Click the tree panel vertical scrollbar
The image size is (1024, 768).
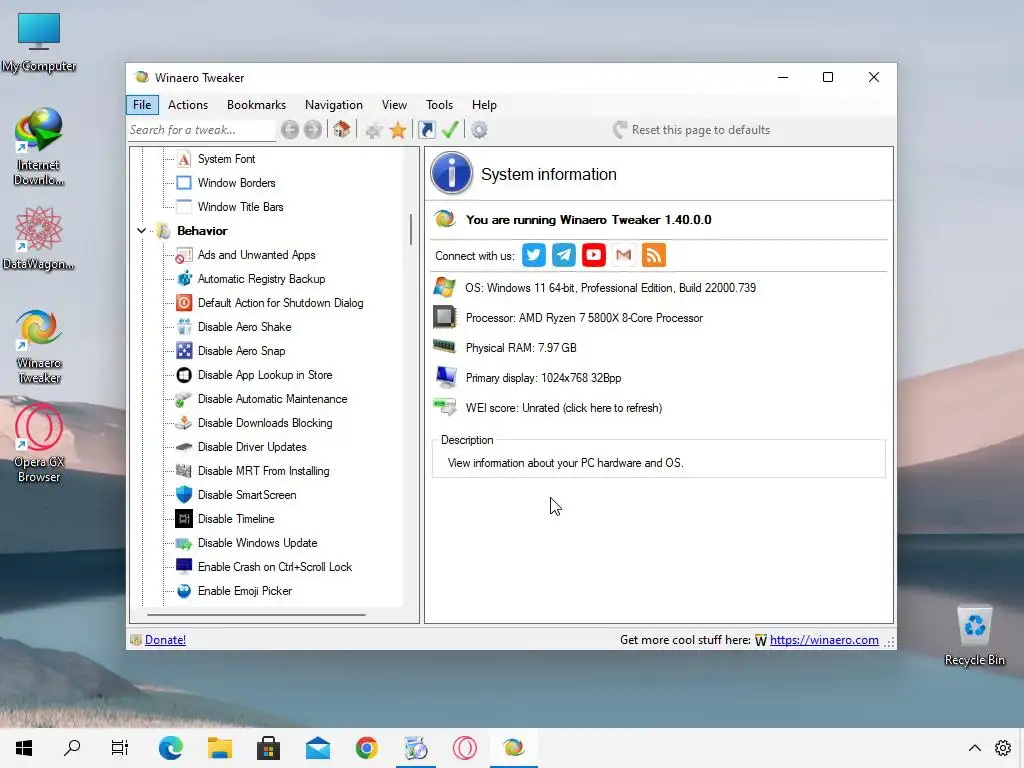411,229
